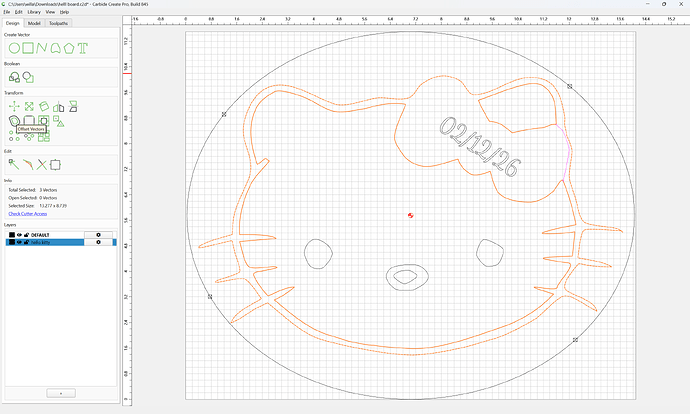Screen dimensions: 690x414
Task: Open the View menu
Action: coord(51,12)
